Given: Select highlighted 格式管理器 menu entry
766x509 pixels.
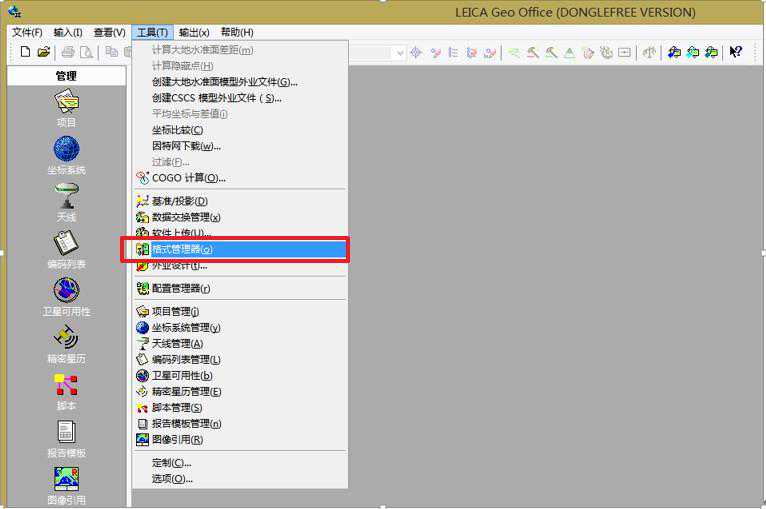Looking at the screenshot, I should (x=240, y=249).
